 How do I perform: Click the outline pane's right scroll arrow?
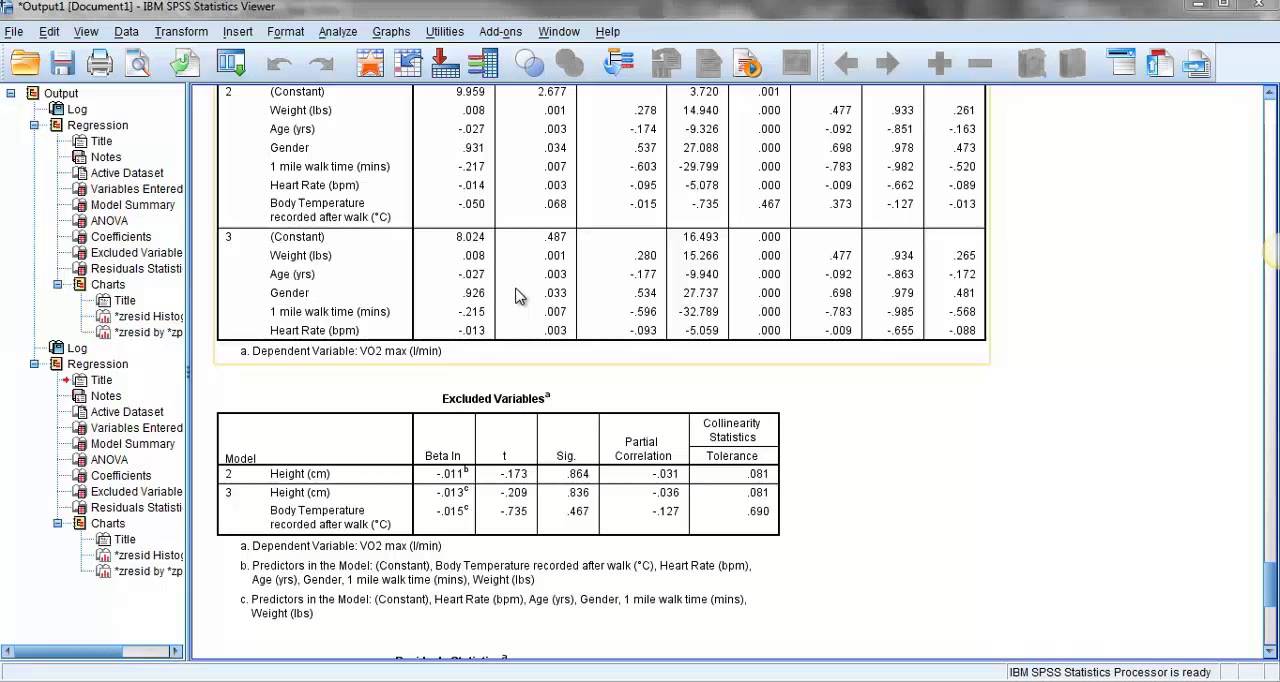point(176,651)
